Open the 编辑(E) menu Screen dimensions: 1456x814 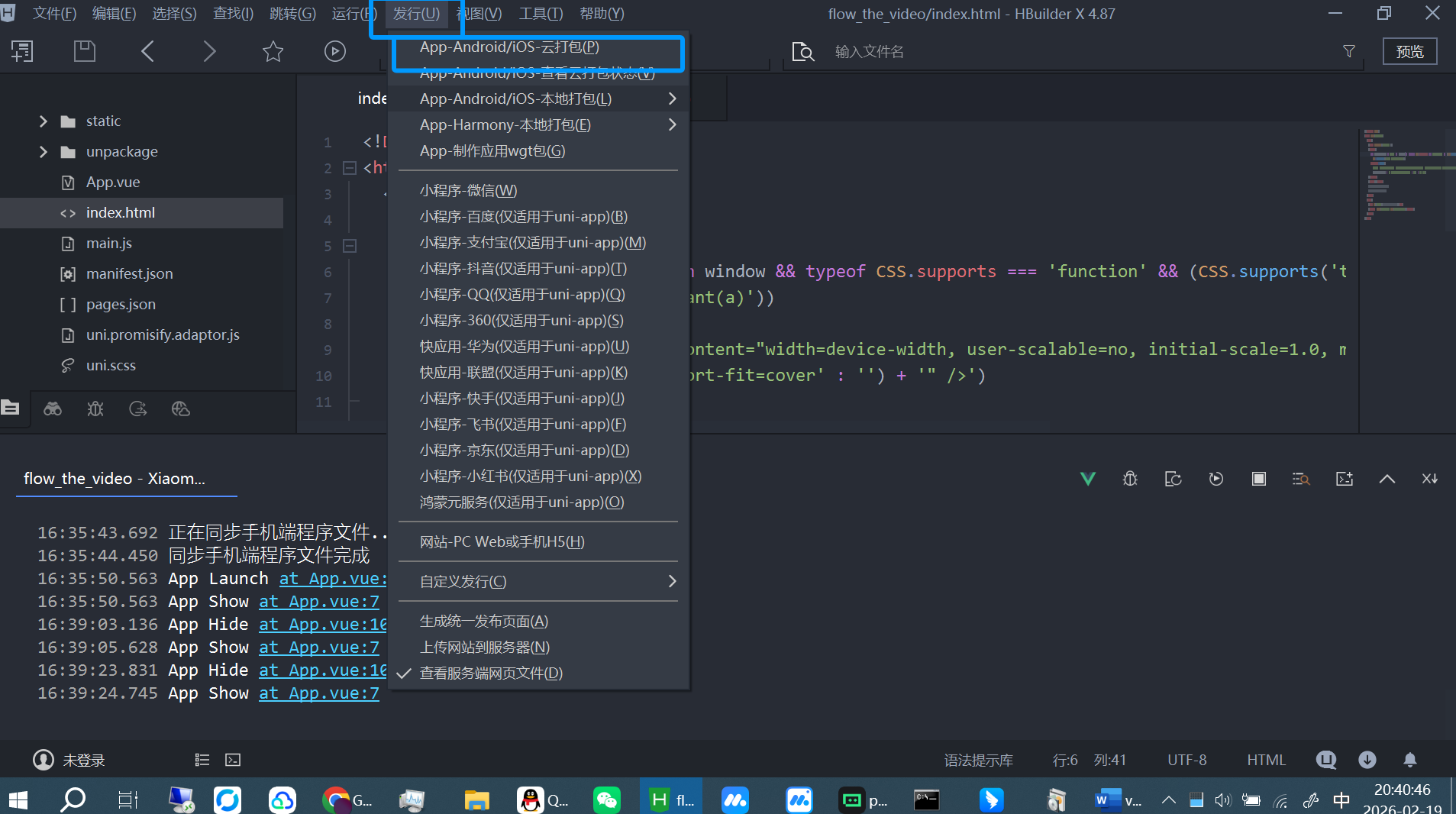pyautogui.click(x=114, y=14)
